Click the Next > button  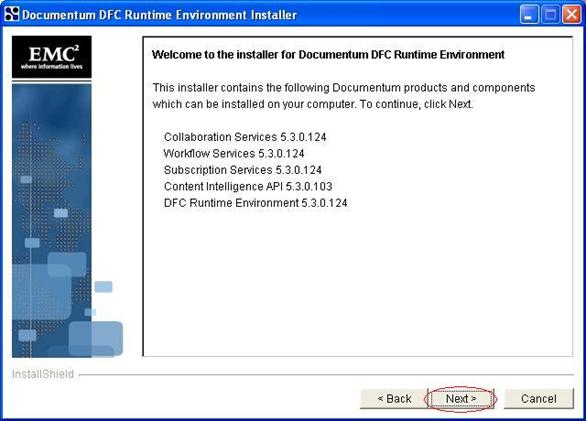coord(460,399)
